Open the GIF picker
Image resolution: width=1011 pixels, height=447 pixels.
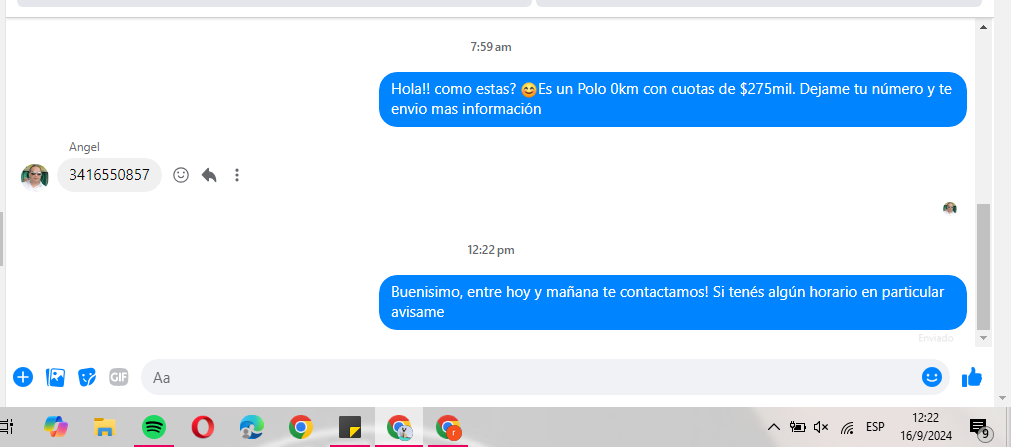pos(119,377)
